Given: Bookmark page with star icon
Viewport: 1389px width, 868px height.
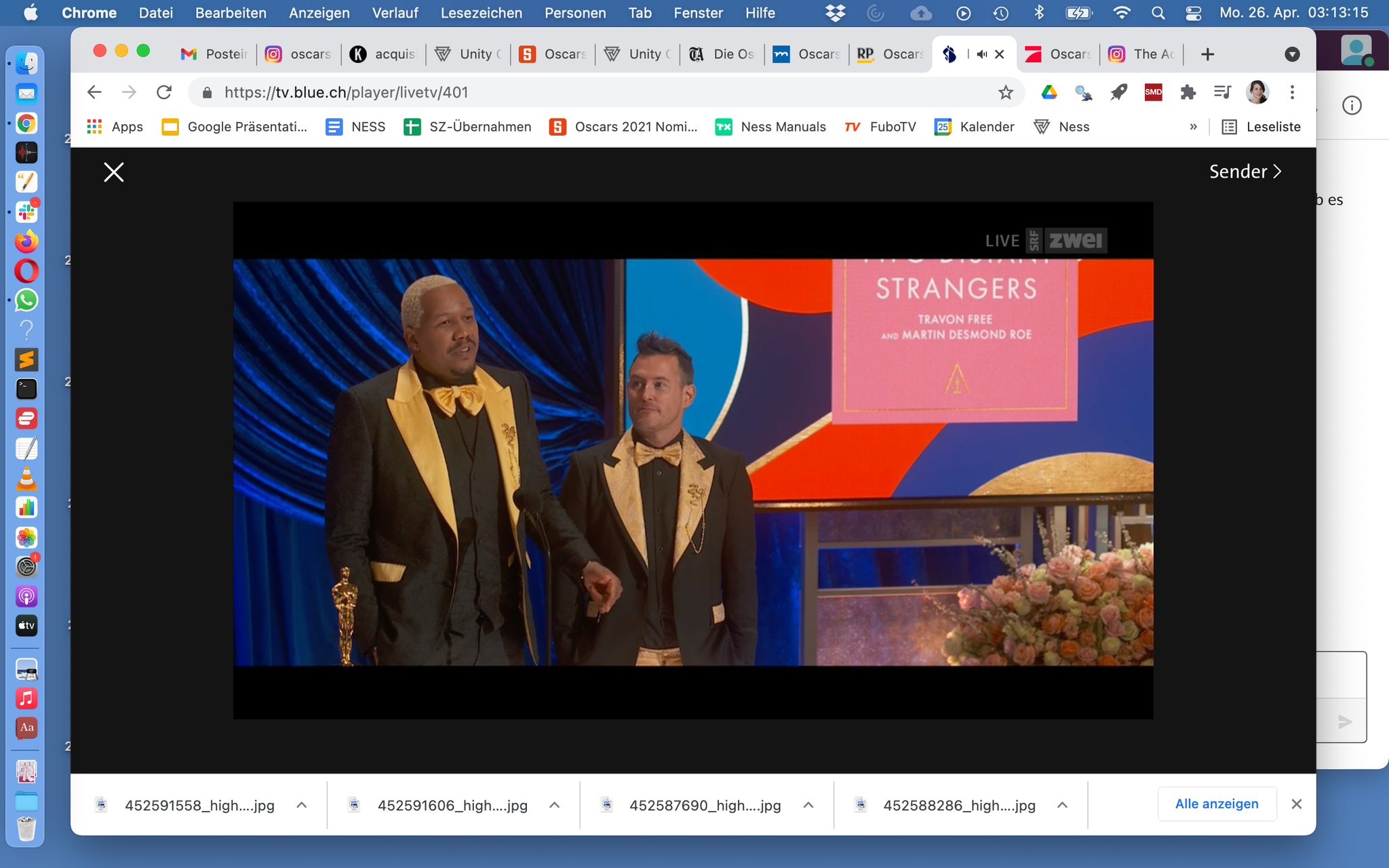Looking at the screenshot, I should pyautogui.click(x=1005, y=92).
